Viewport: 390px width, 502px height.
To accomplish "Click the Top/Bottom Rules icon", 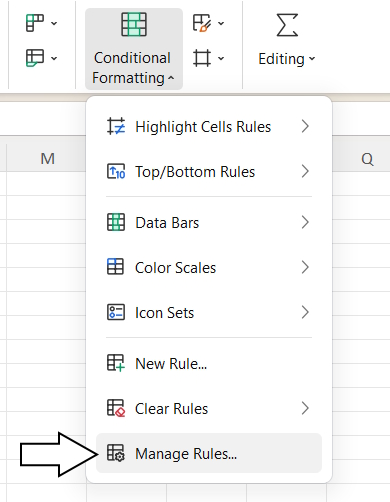I will [x=116, y=171].
